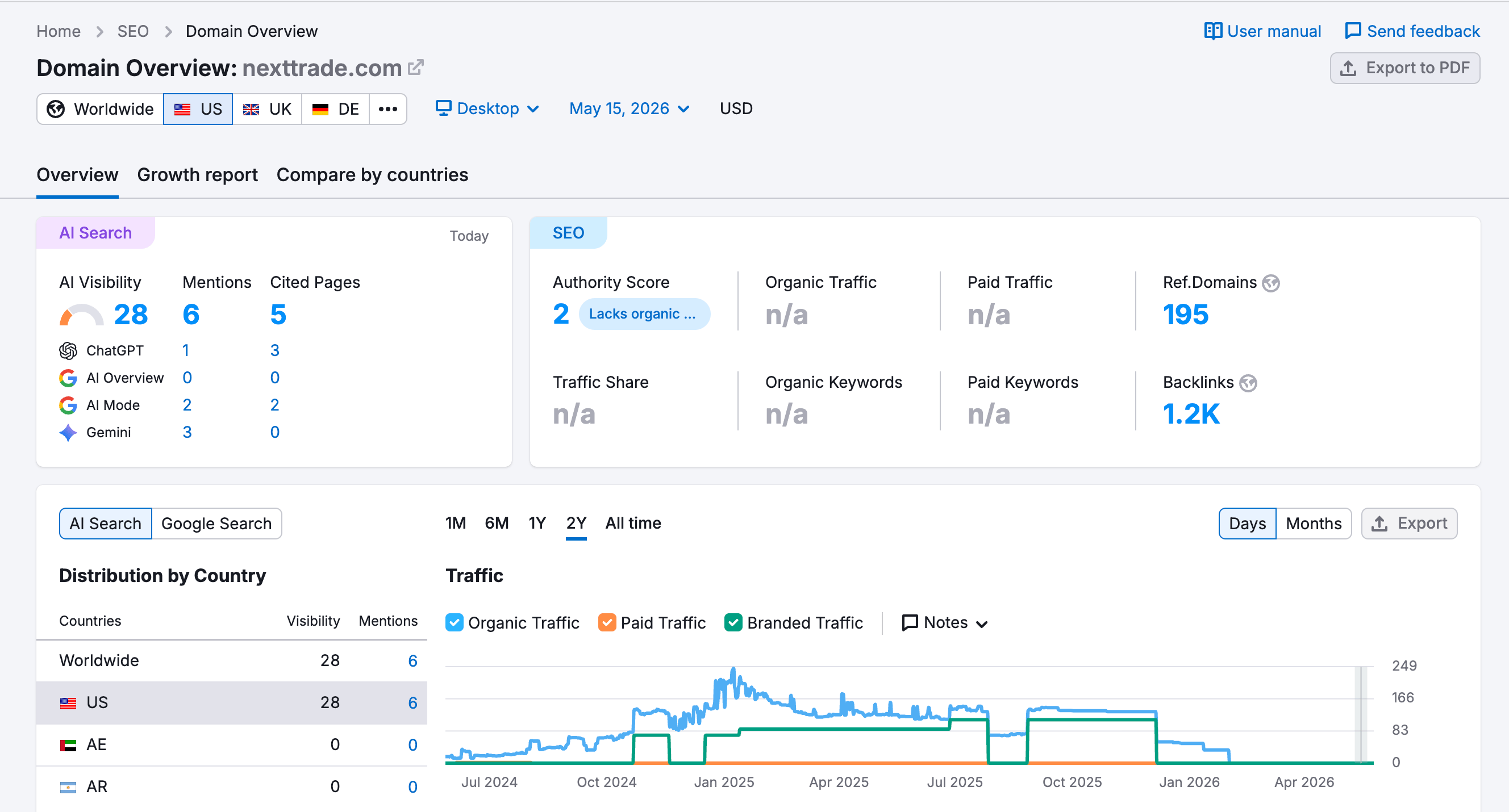The image size is (1509, 812).
Task: Click the Google icon beside AI Mode
Action: click(68, 405)
